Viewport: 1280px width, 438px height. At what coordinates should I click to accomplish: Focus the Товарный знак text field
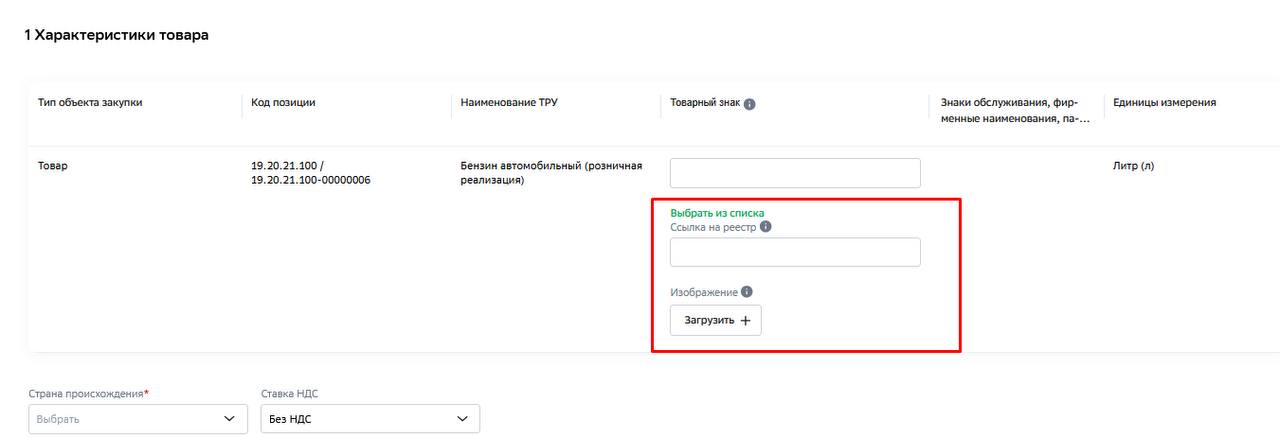click(x=795, y=173)
